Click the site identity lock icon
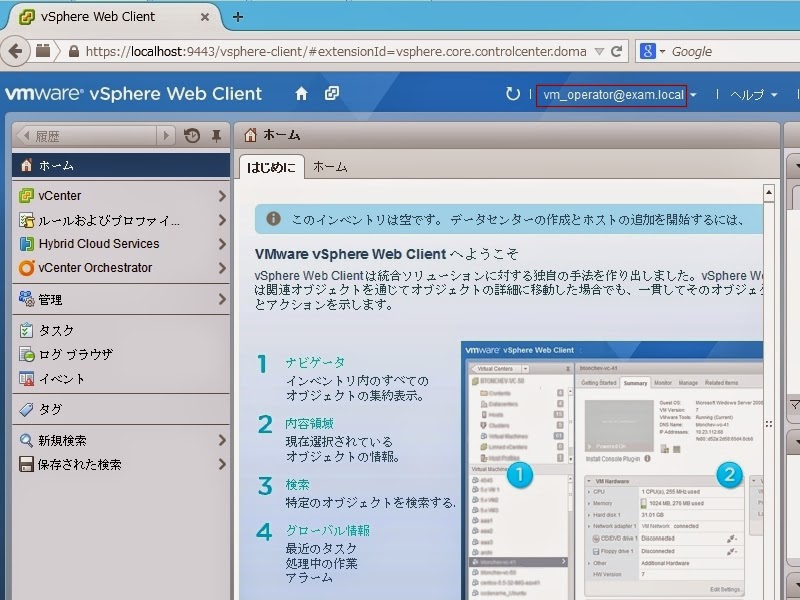 click(x=74, y=52)
